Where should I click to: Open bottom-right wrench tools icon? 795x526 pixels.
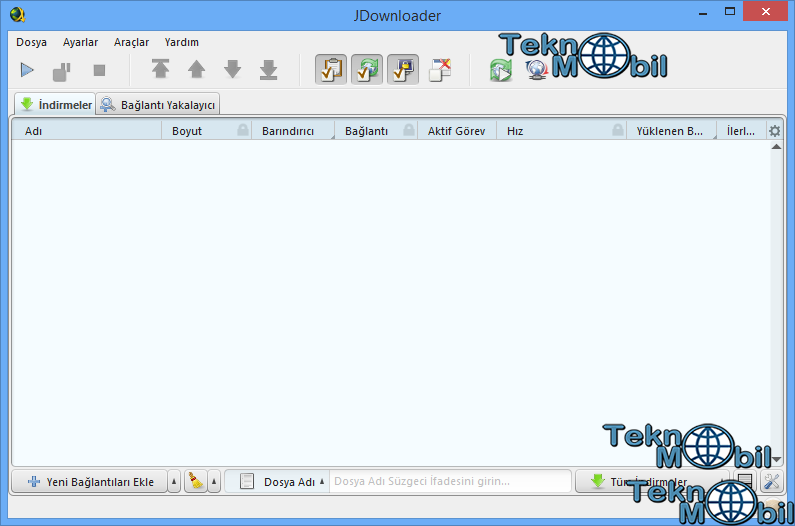(x=772, y=481)
